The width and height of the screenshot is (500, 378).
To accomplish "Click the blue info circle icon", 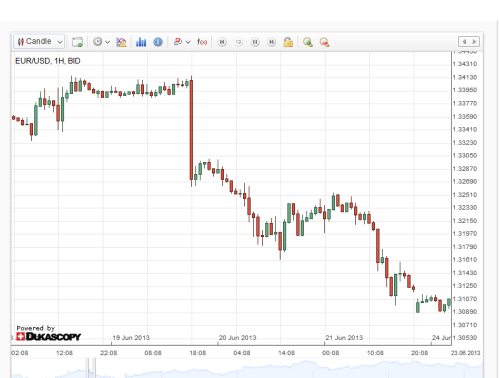I will 158,42.
